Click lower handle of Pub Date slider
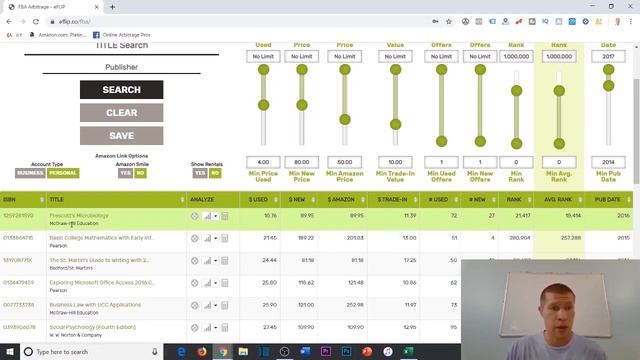640x360 pixels. coord(609,86)
